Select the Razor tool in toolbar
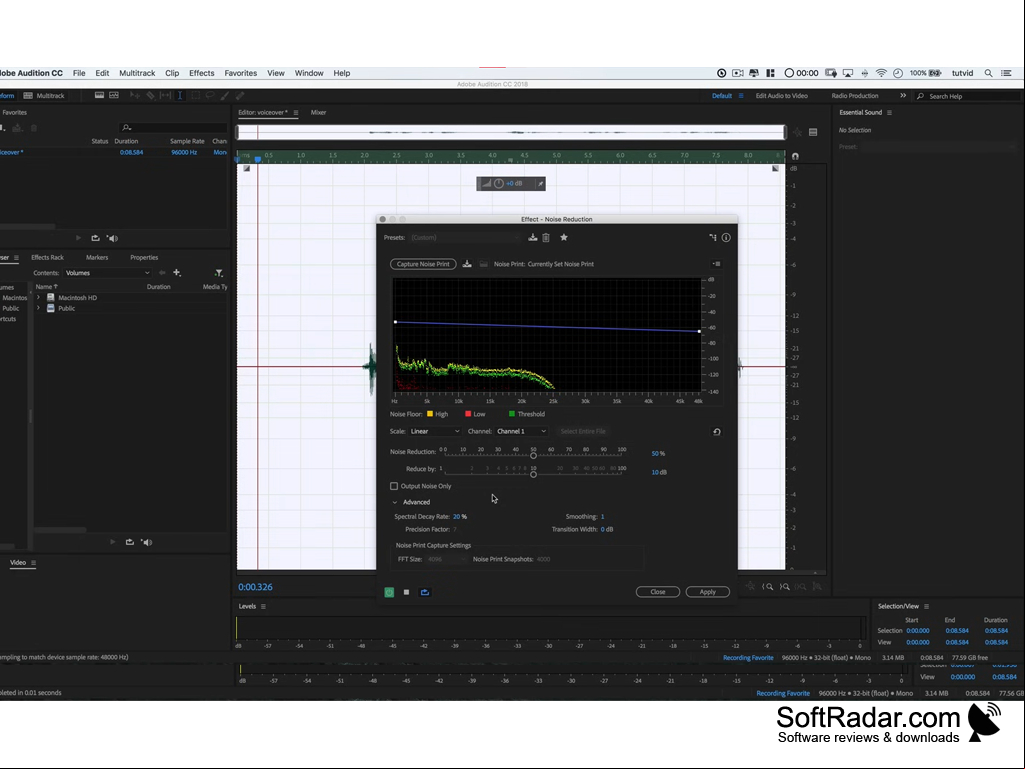This screenshot has width=1025, height=769. click(x=150, y=95)
